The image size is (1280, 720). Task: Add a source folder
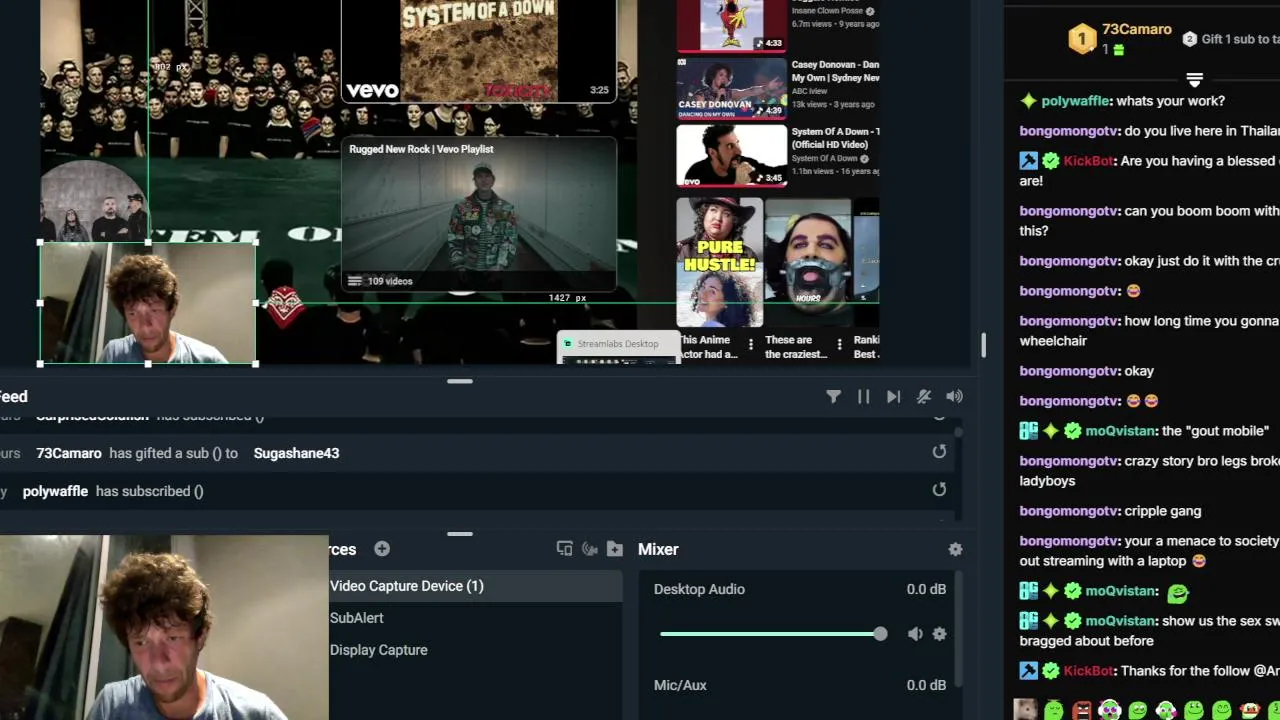615,549
